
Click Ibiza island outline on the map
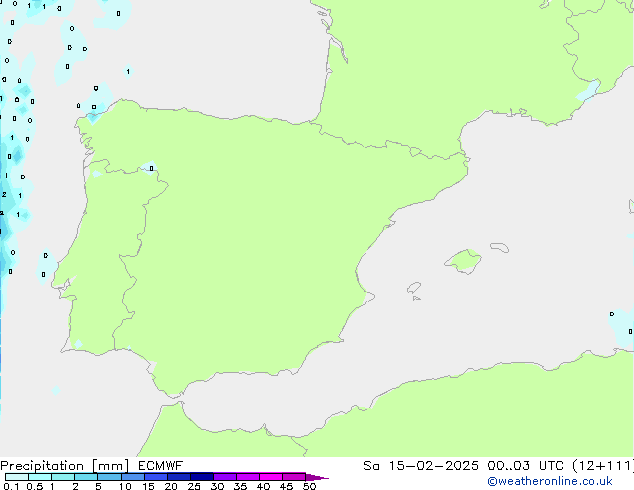tap(414, 288)
